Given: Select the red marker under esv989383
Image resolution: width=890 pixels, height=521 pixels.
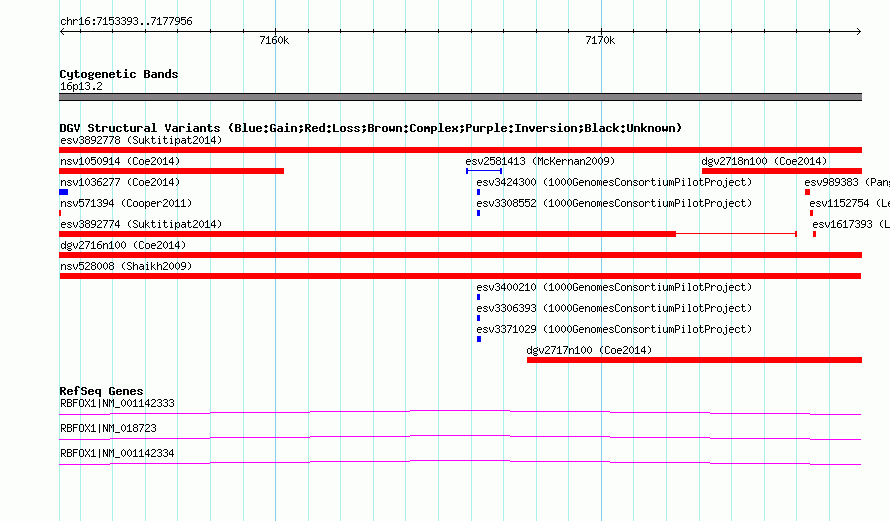Looking at the screenshot, I should (x=807, y=192).
